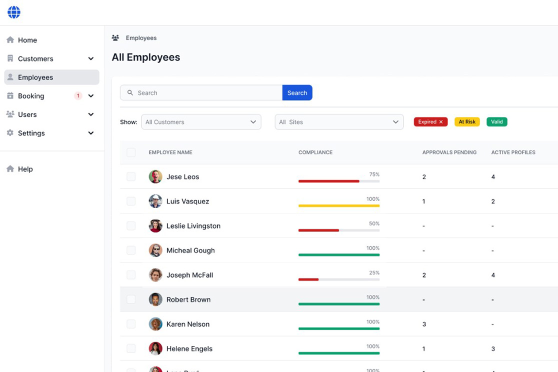This screenshot has width=558, height=372.
Task: Click the Customers building icon
Action: tap(10, 58)
